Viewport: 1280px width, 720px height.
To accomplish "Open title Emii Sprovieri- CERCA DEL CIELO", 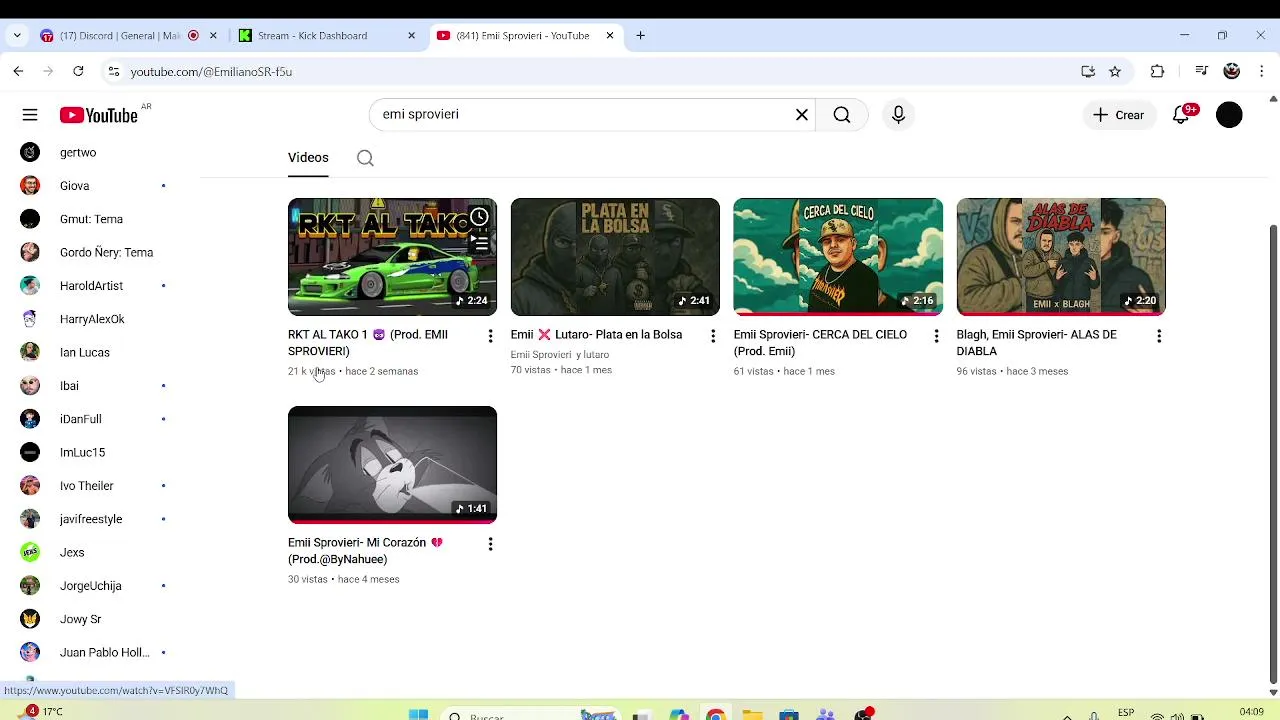I will pos(820,343).
